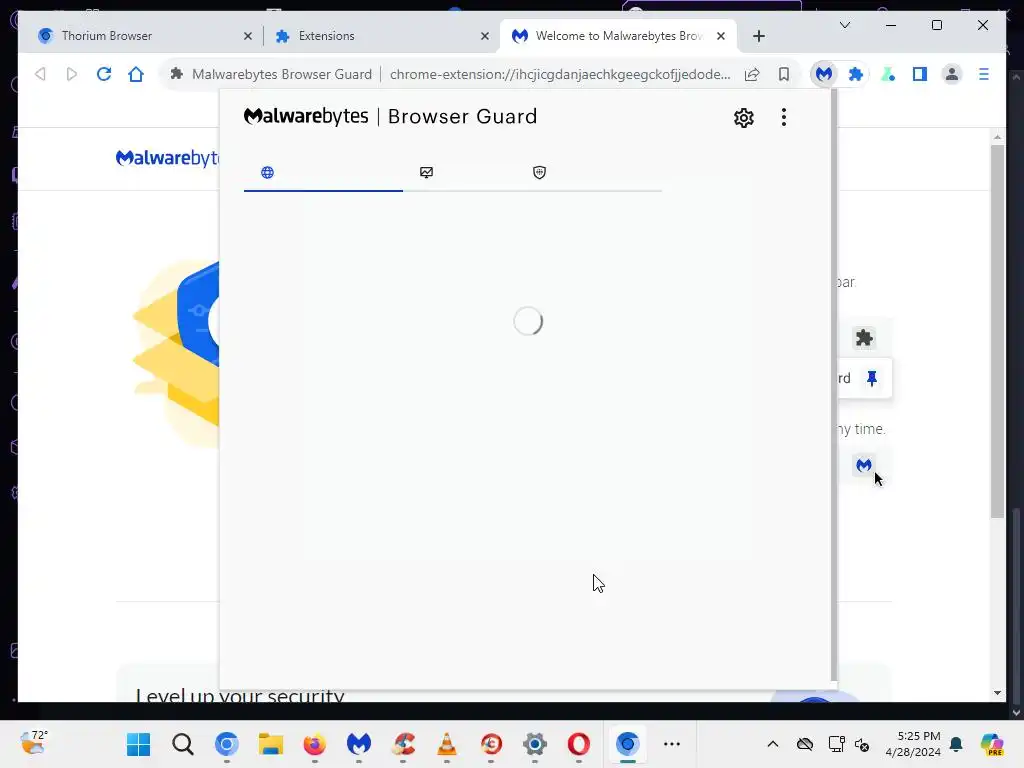
Task: Open Browser Guard settings gear
Action: tap(743, 118)
